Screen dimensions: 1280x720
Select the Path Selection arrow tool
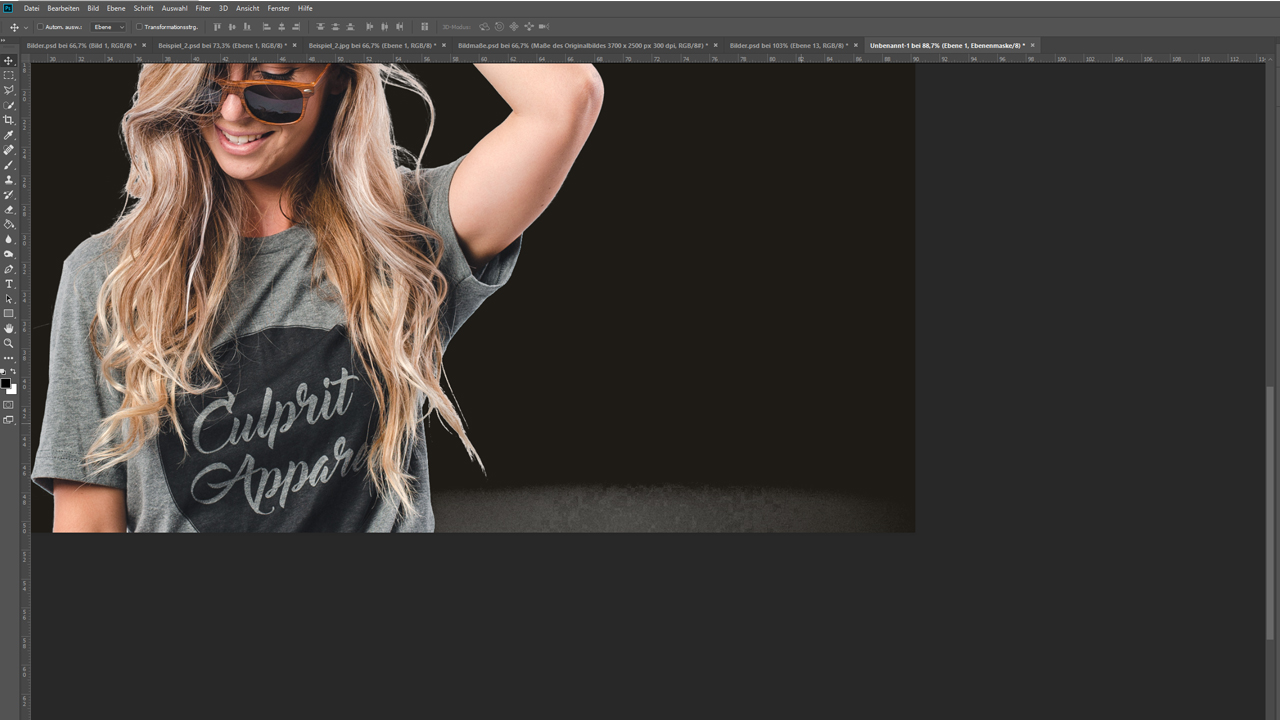pyautogui.click(x=9, y=299)
